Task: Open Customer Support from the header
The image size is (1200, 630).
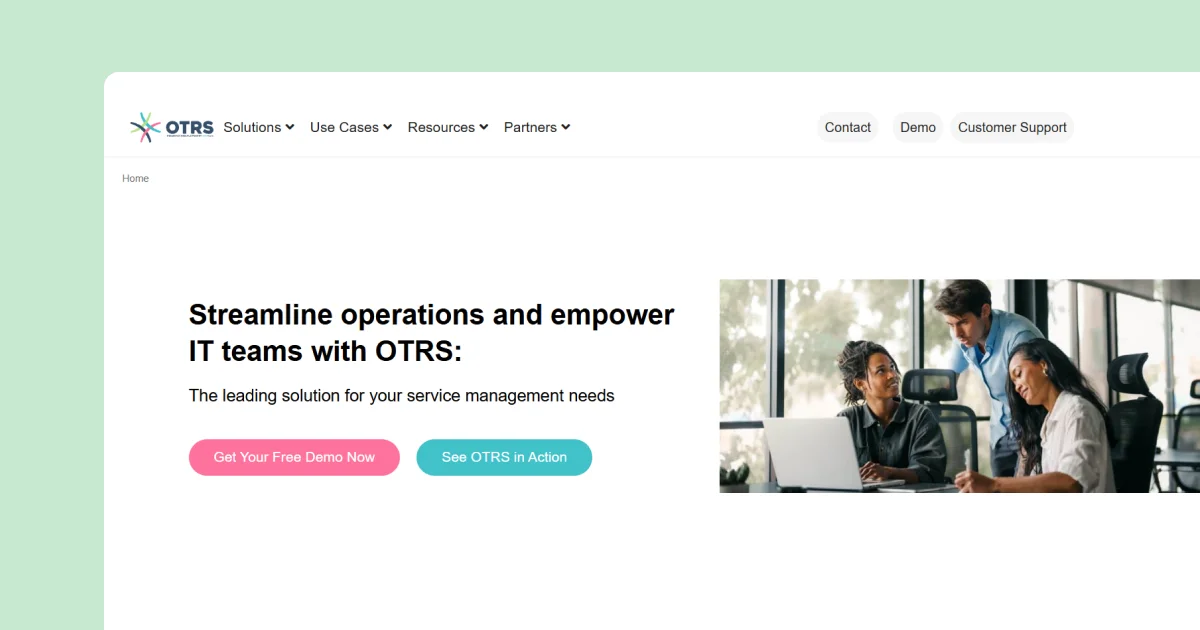Action: tap(1012, 127)
